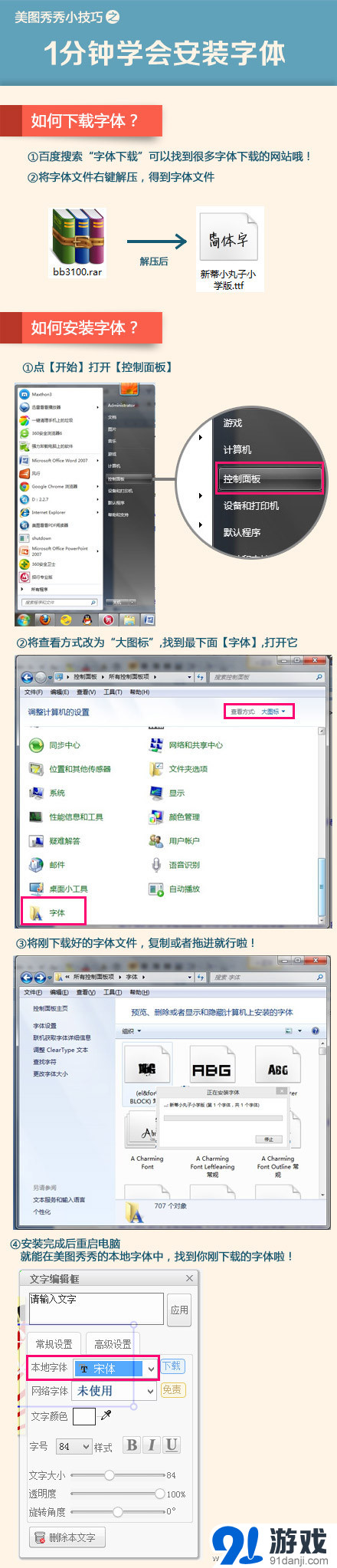Click the 请输入文字 text input box
The width and height of the screenshot is (337, 1568).
click(x=97, y=1309)
